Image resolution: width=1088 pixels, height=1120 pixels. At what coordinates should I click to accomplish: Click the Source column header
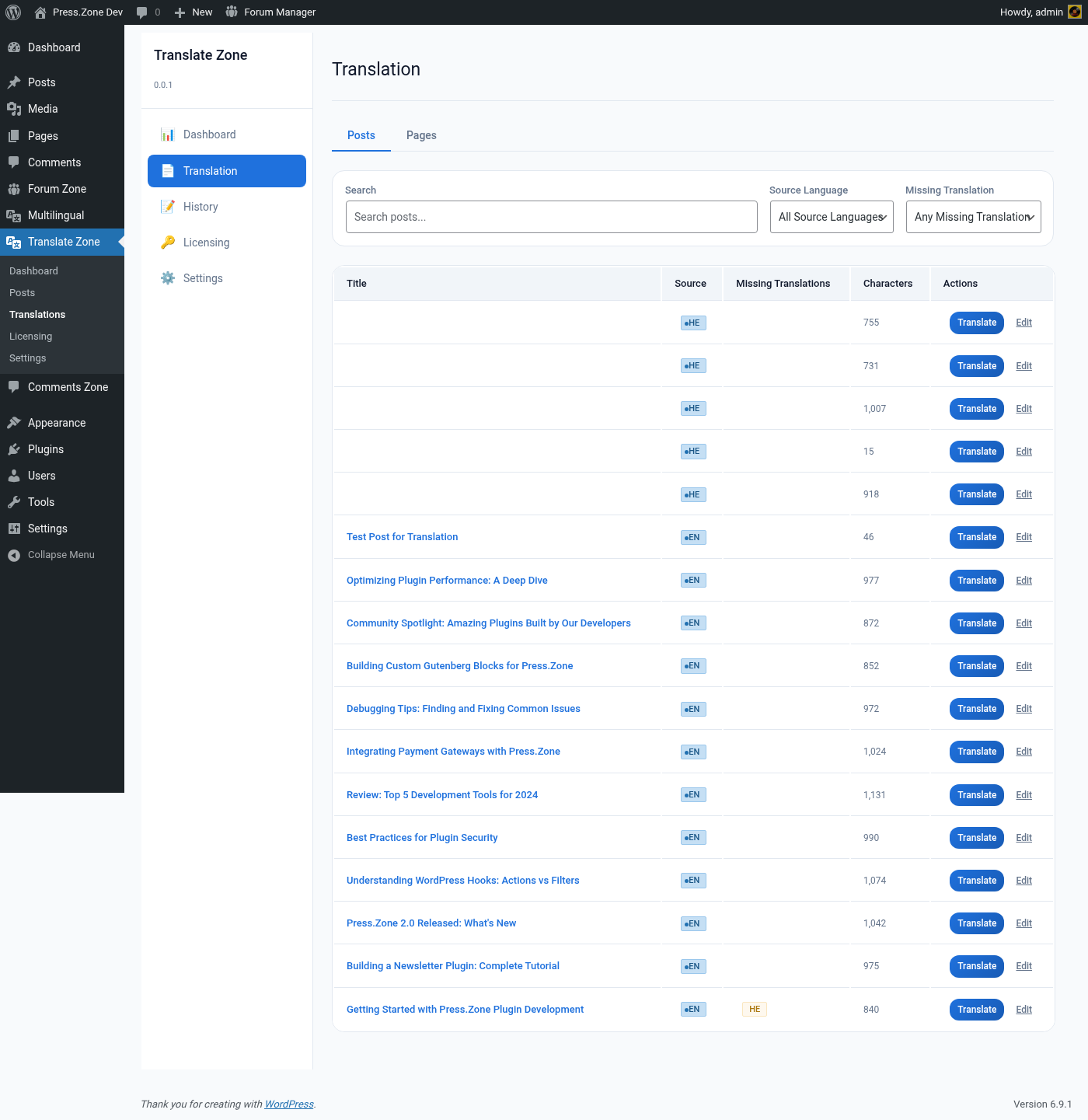690,284
